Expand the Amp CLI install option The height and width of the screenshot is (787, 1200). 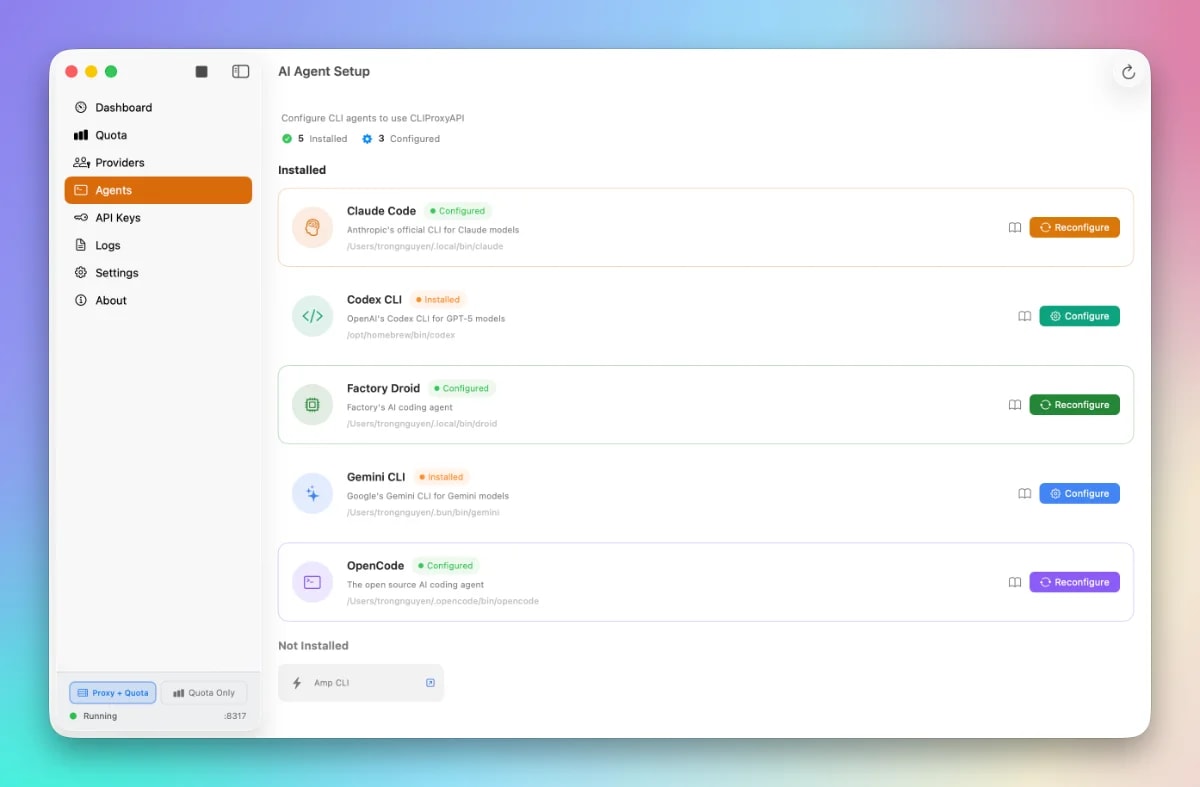[430, 682]
